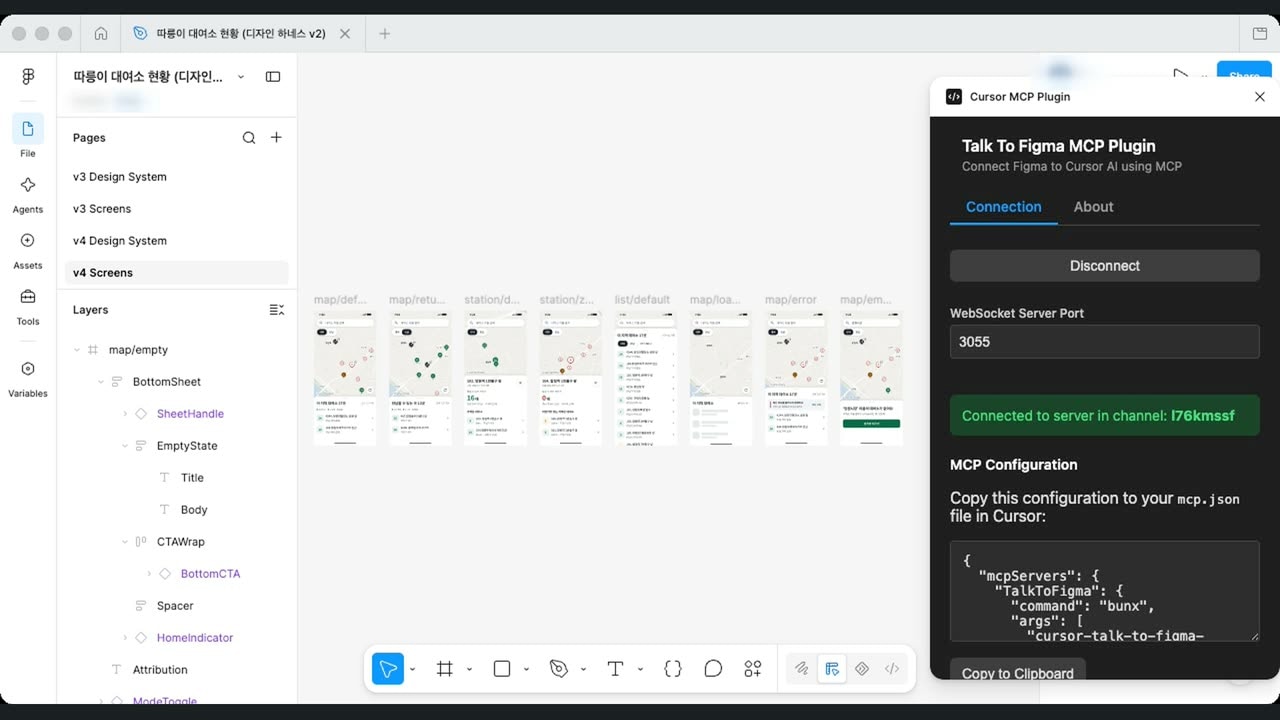
Task: Expand the SheetHandle layer
Action: pyautogui.click(x=125, y=414)
